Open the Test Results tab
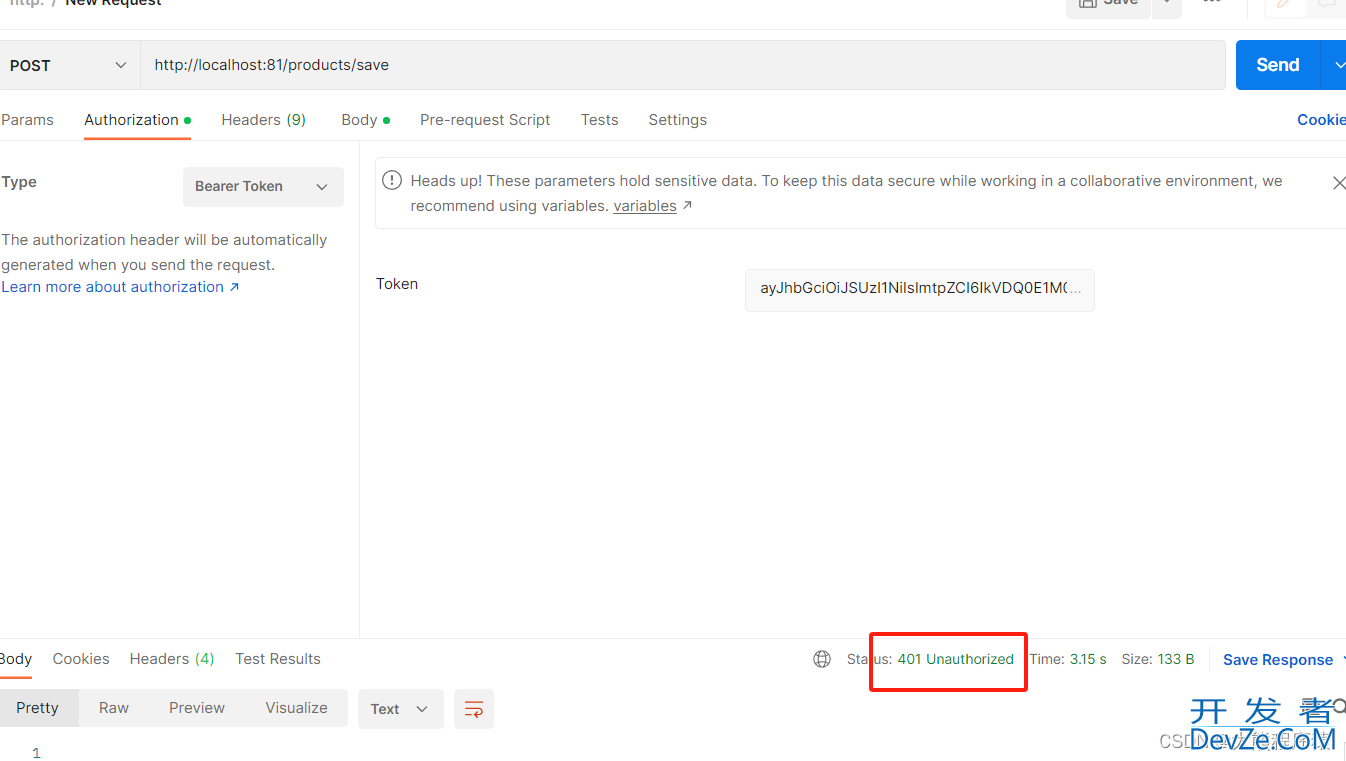1346x761 pixels. point(278,659)
